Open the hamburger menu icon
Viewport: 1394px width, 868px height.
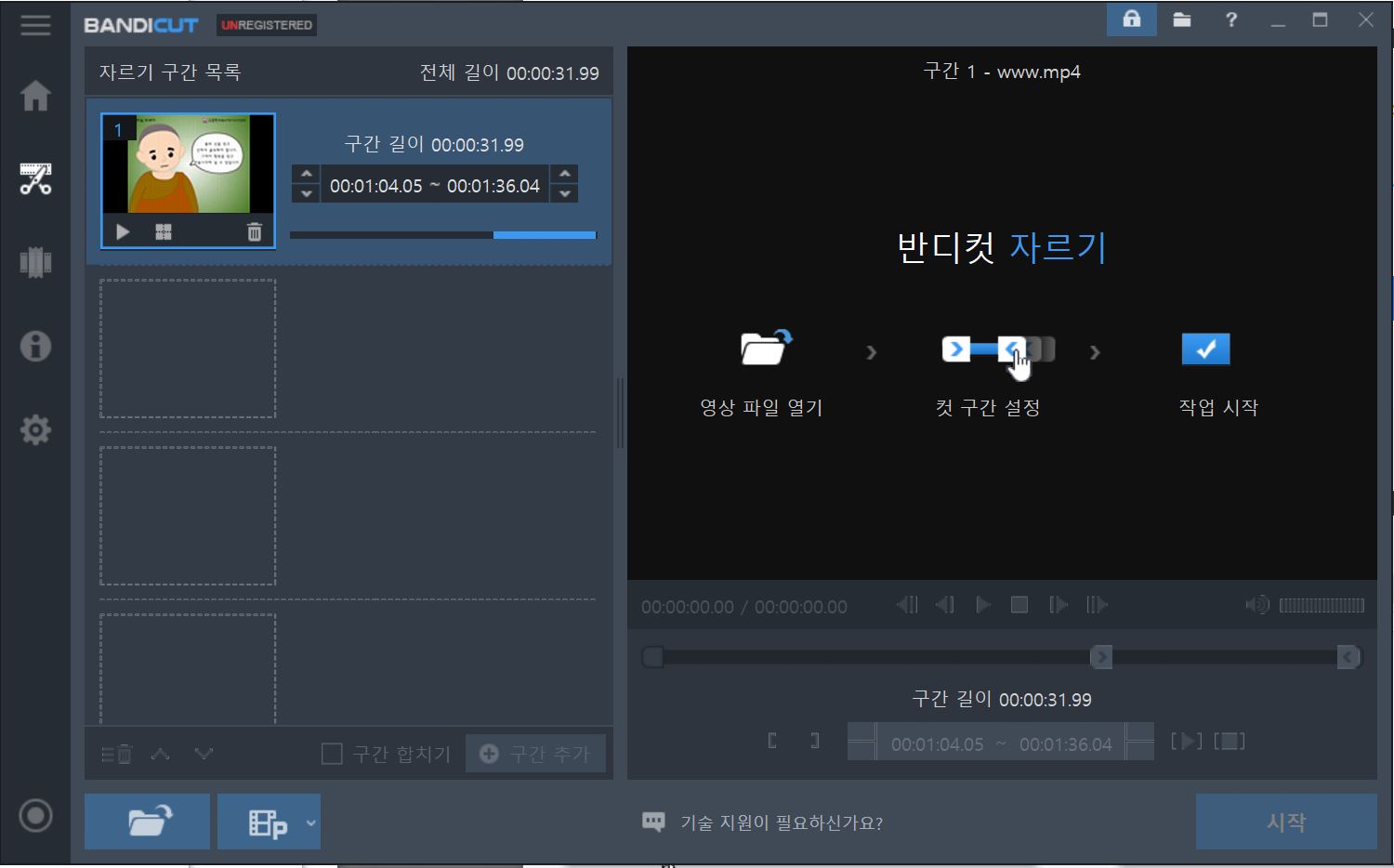pos(35,25)
